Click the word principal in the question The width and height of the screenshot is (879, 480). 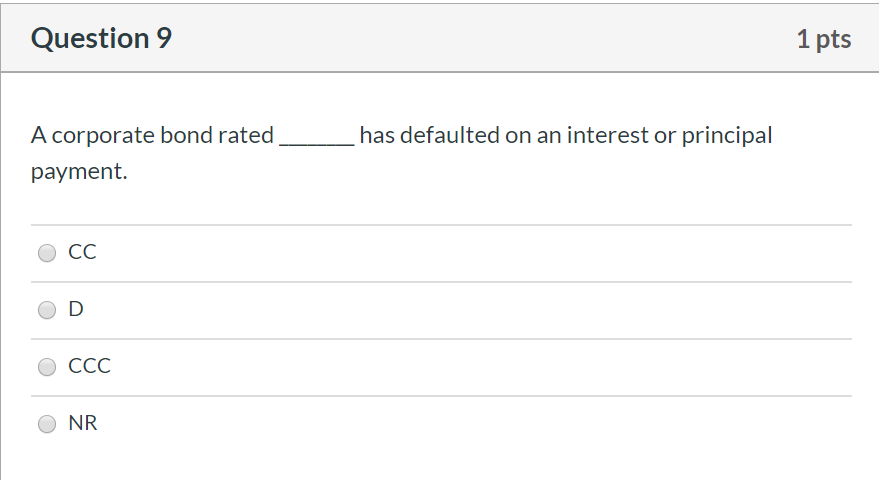click(x=727, y=136)
